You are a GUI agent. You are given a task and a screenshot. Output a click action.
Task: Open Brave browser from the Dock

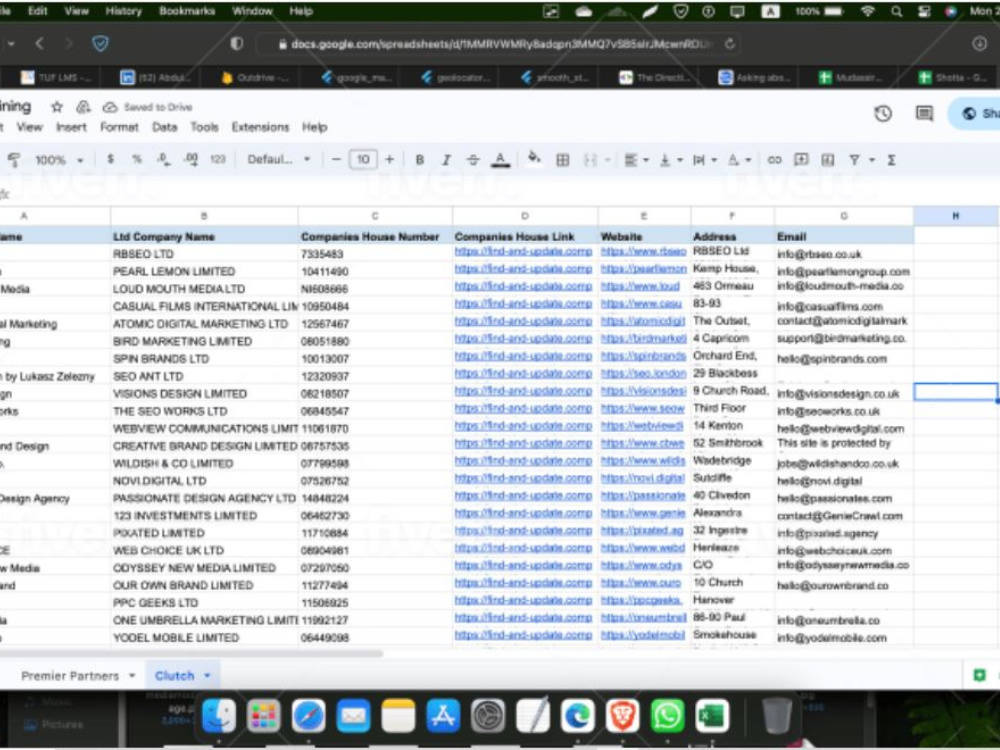click(x=622, y=716)
